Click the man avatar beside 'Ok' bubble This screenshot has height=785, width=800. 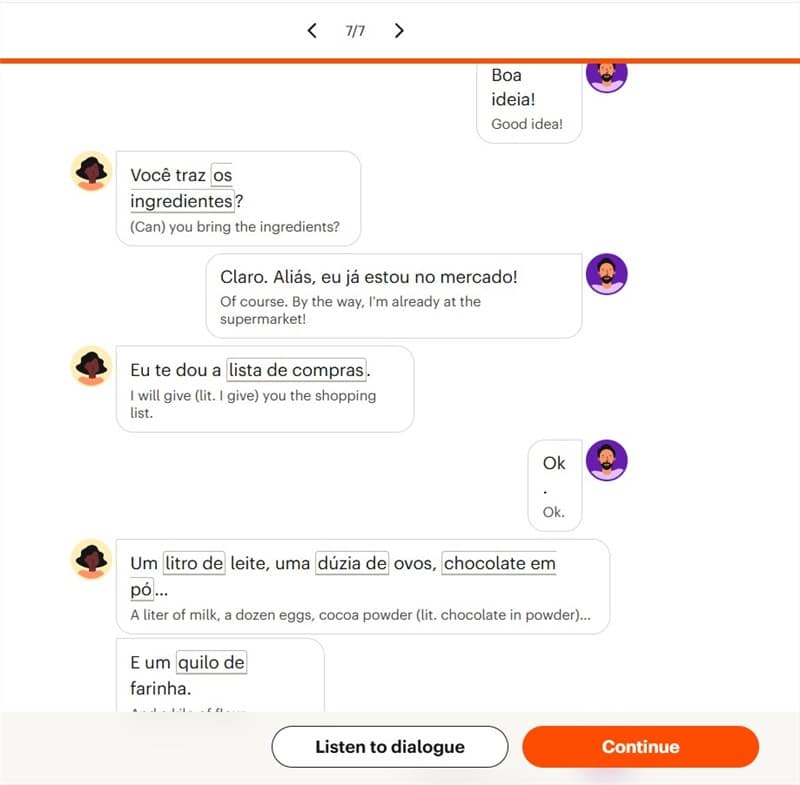606,460
